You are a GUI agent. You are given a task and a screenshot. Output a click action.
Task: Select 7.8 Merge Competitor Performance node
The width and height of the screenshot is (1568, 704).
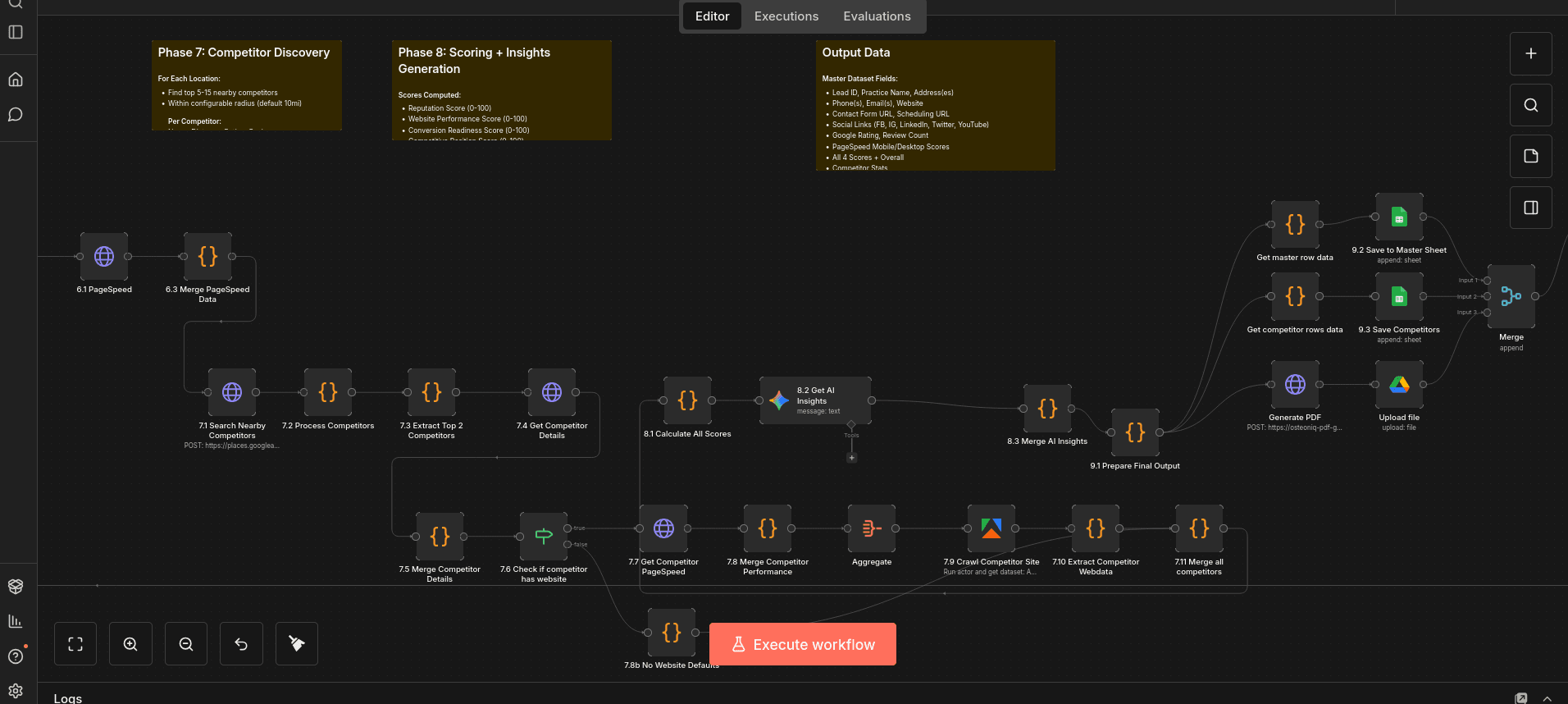[768, 528]
